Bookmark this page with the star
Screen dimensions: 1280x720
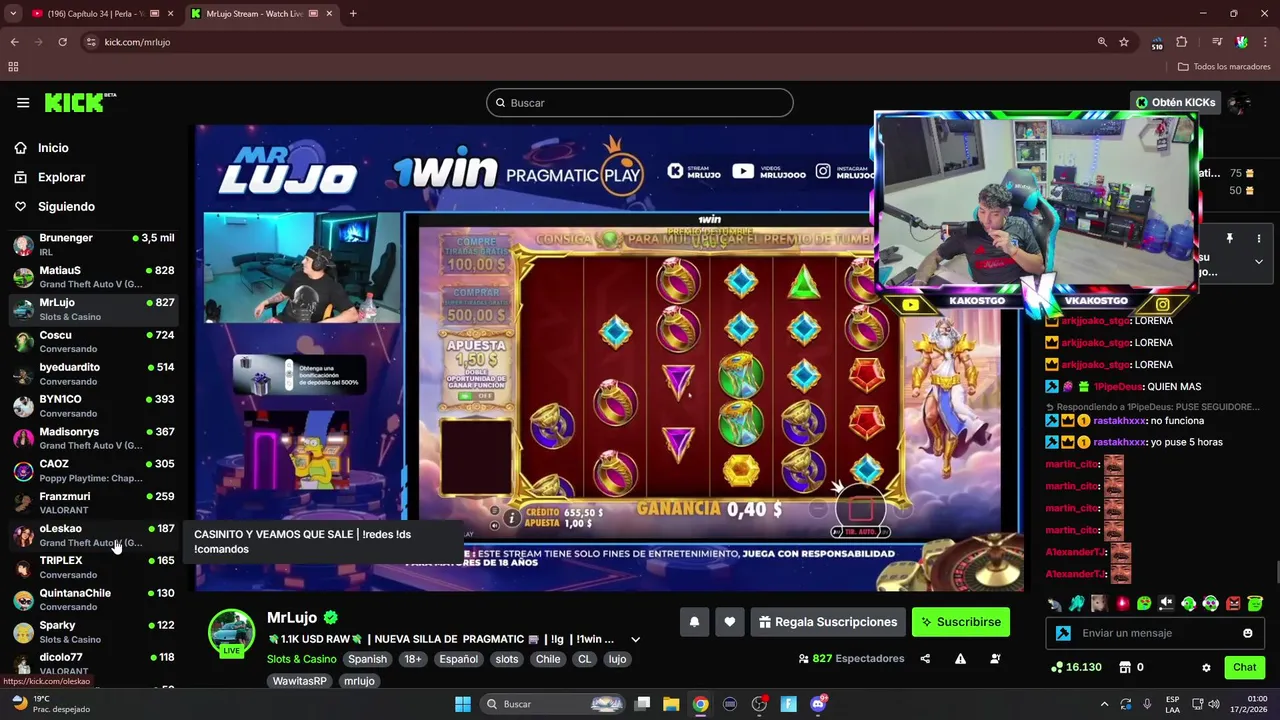1124,42
